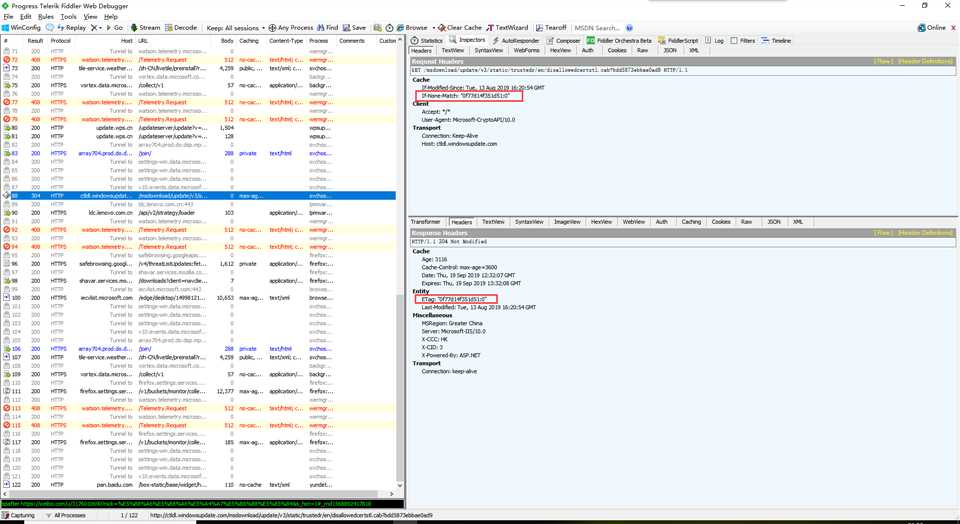Open the Log tab
This screenshot has height=524, width=960.
click(714, 40)
